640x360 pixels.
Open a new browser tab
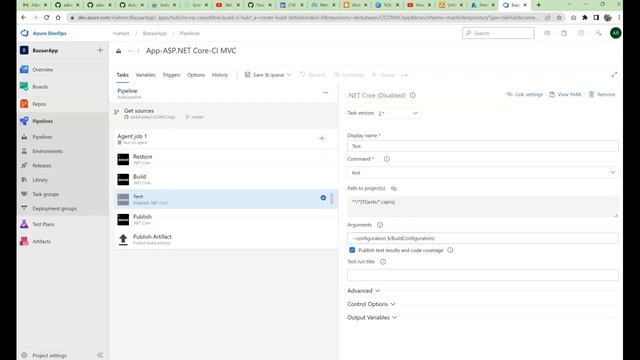click(x=538, y=5)
